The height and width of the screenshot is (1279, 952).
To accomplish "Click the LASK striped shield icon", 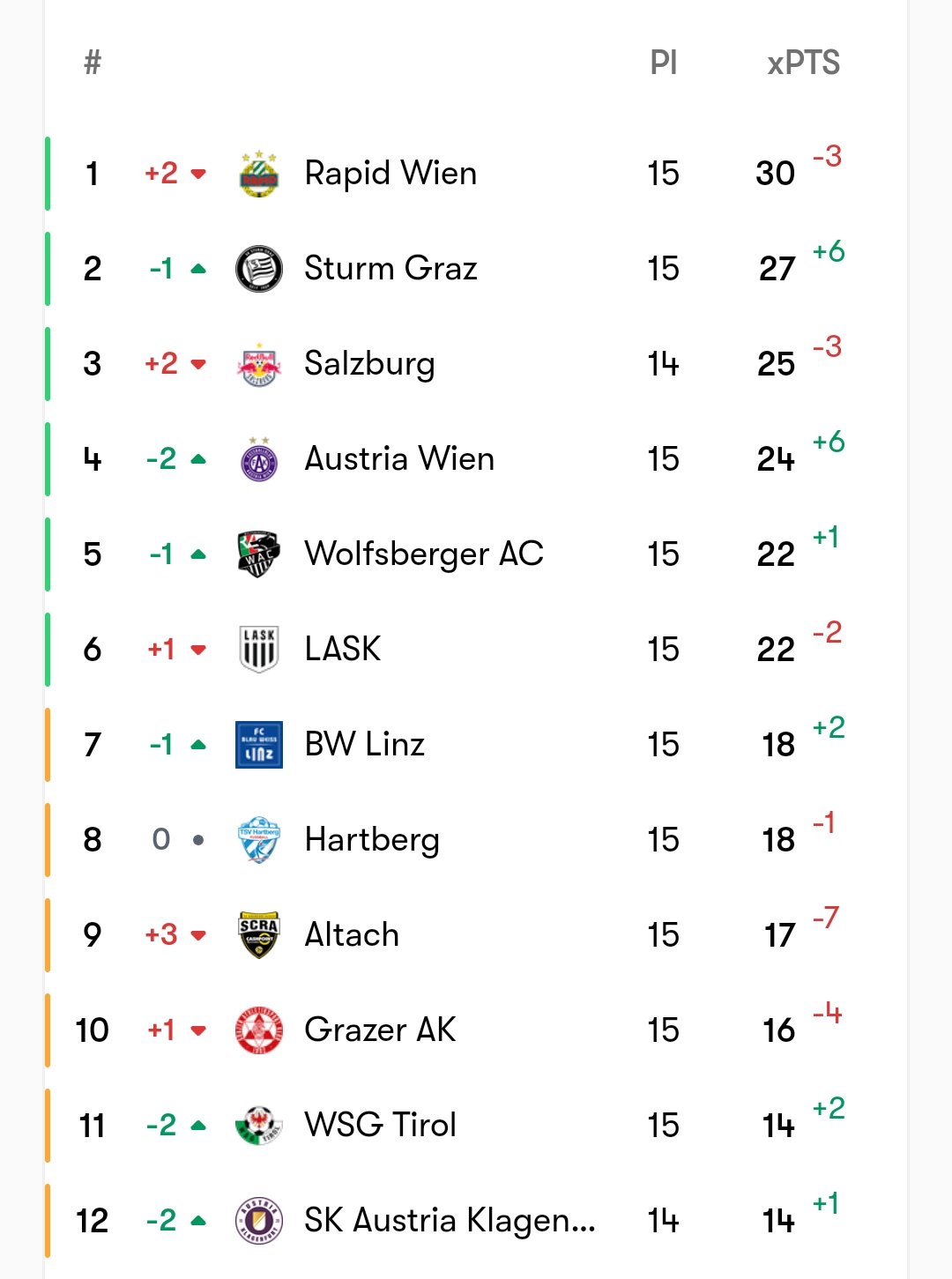I will (x=259, y=650).
